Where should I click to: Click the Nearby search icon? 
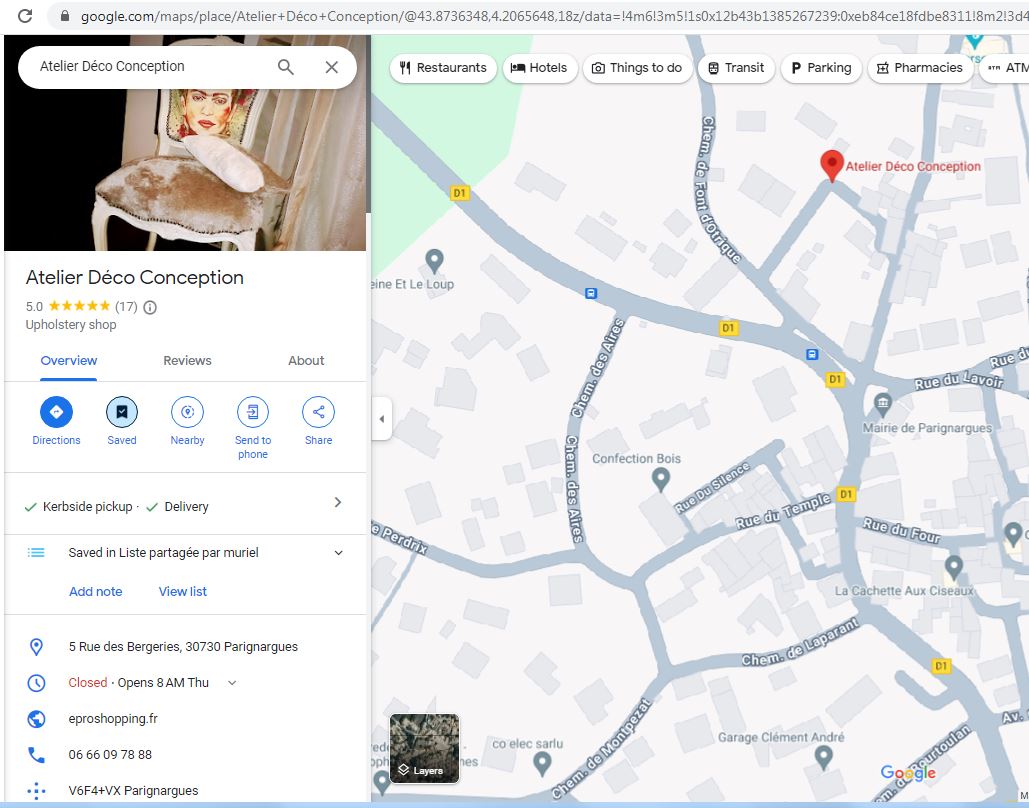pyautogui.click(x=187, y=412)
